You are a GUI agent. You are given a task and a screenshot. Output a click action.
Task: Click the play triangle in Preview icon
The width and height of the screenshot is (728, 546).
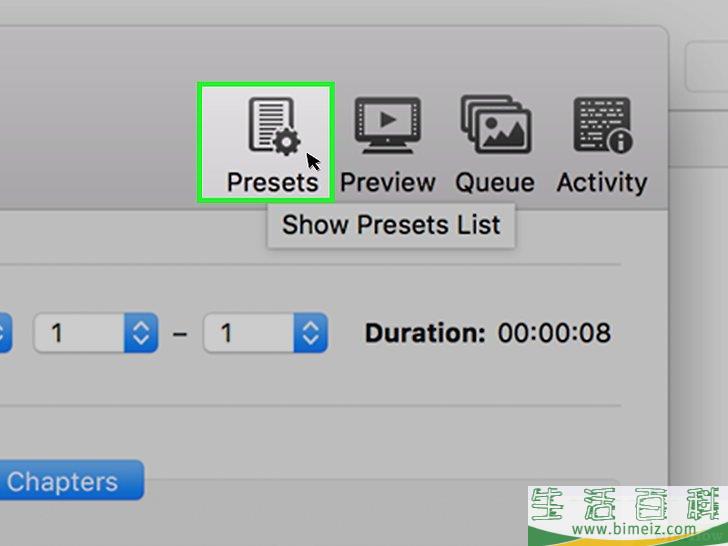[389, 119]
